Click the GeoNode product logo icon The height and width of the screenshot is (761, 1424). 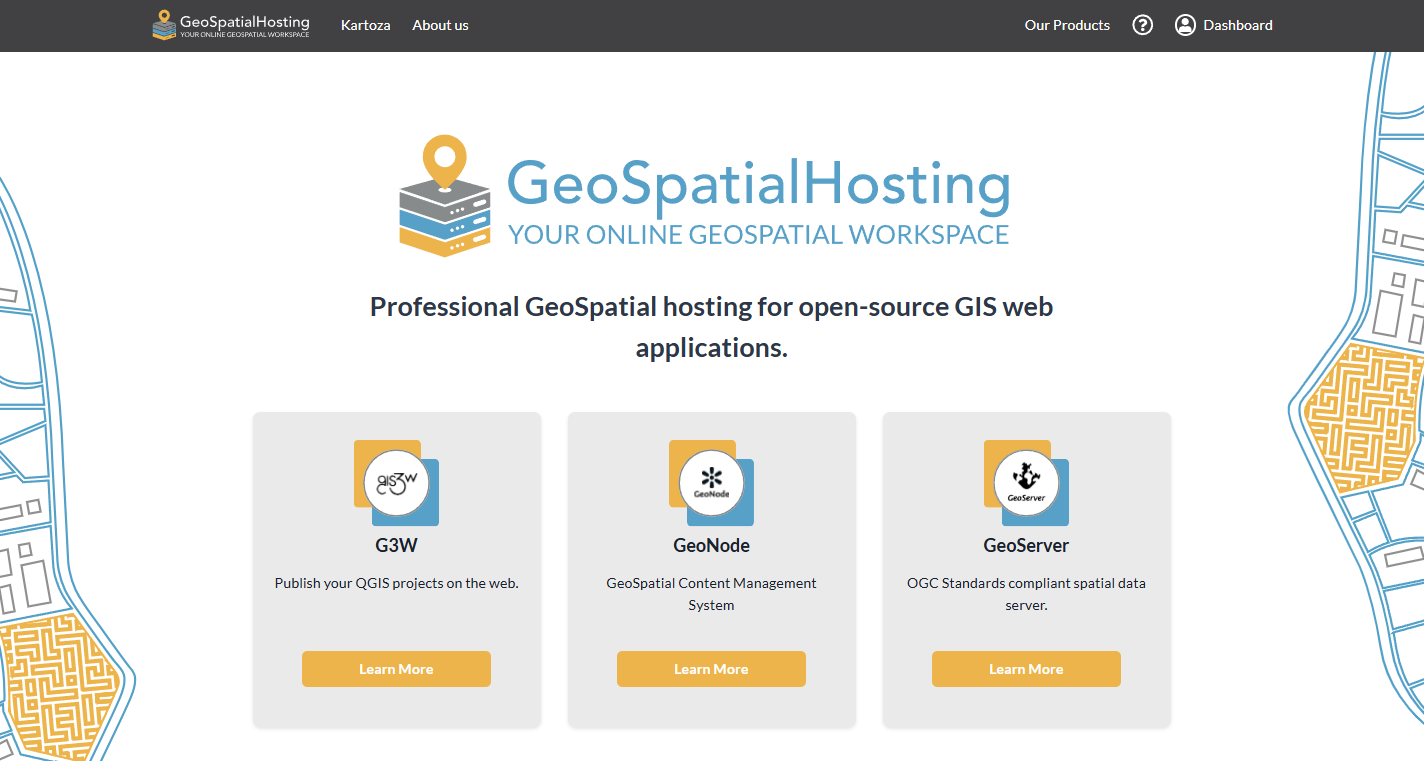pos(711,483)
